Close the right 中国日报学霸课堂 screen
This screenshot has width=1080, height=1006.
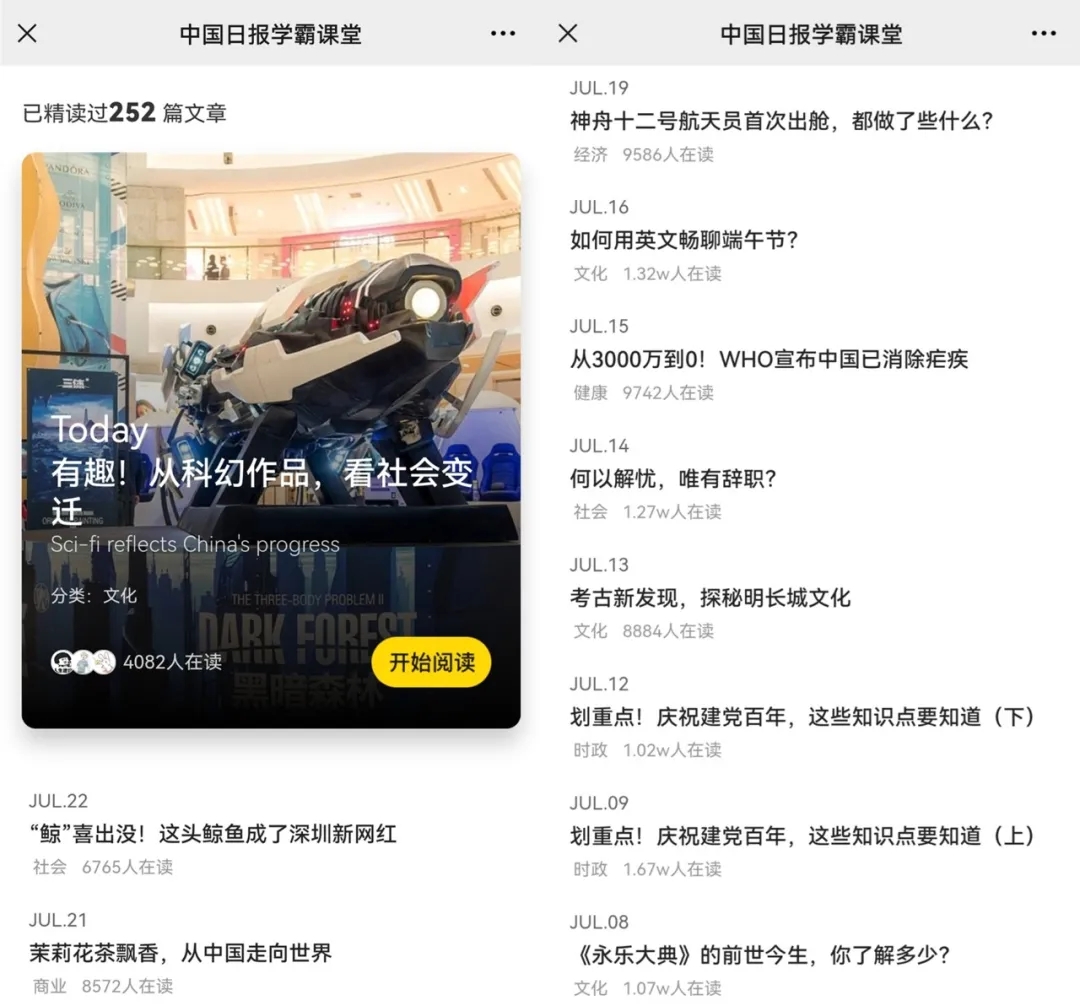[568, 33]
